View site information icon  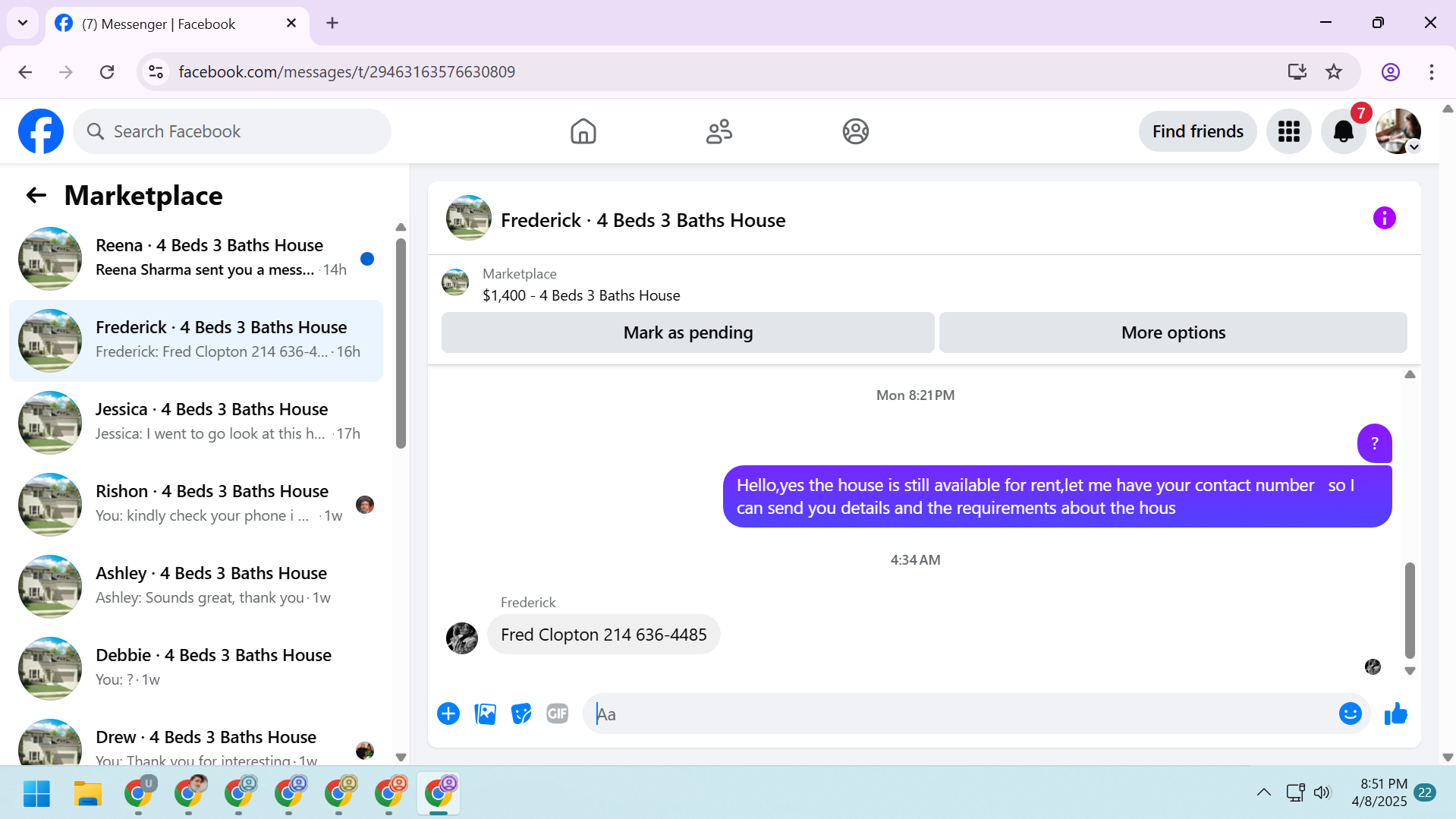pyautogui.click(x=156, y=72)
